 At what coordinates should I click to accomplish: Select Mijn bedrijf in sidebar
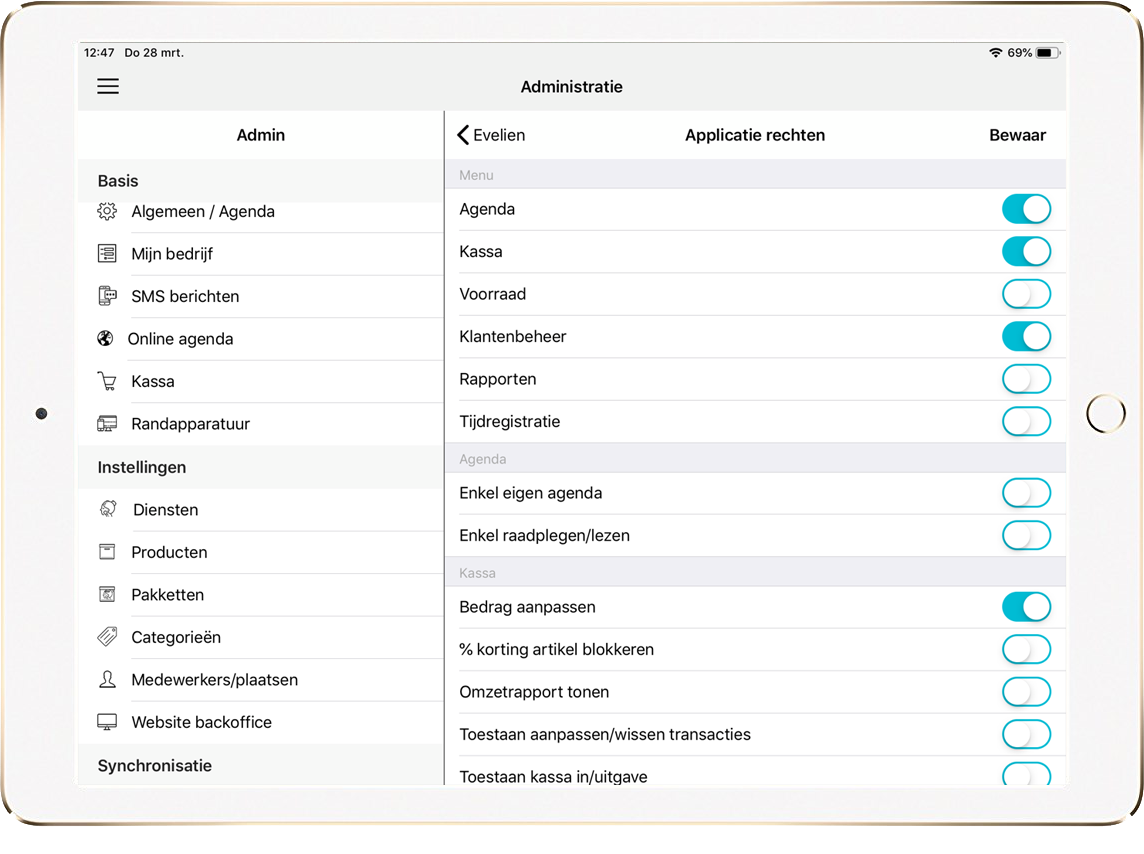[260, 254]
